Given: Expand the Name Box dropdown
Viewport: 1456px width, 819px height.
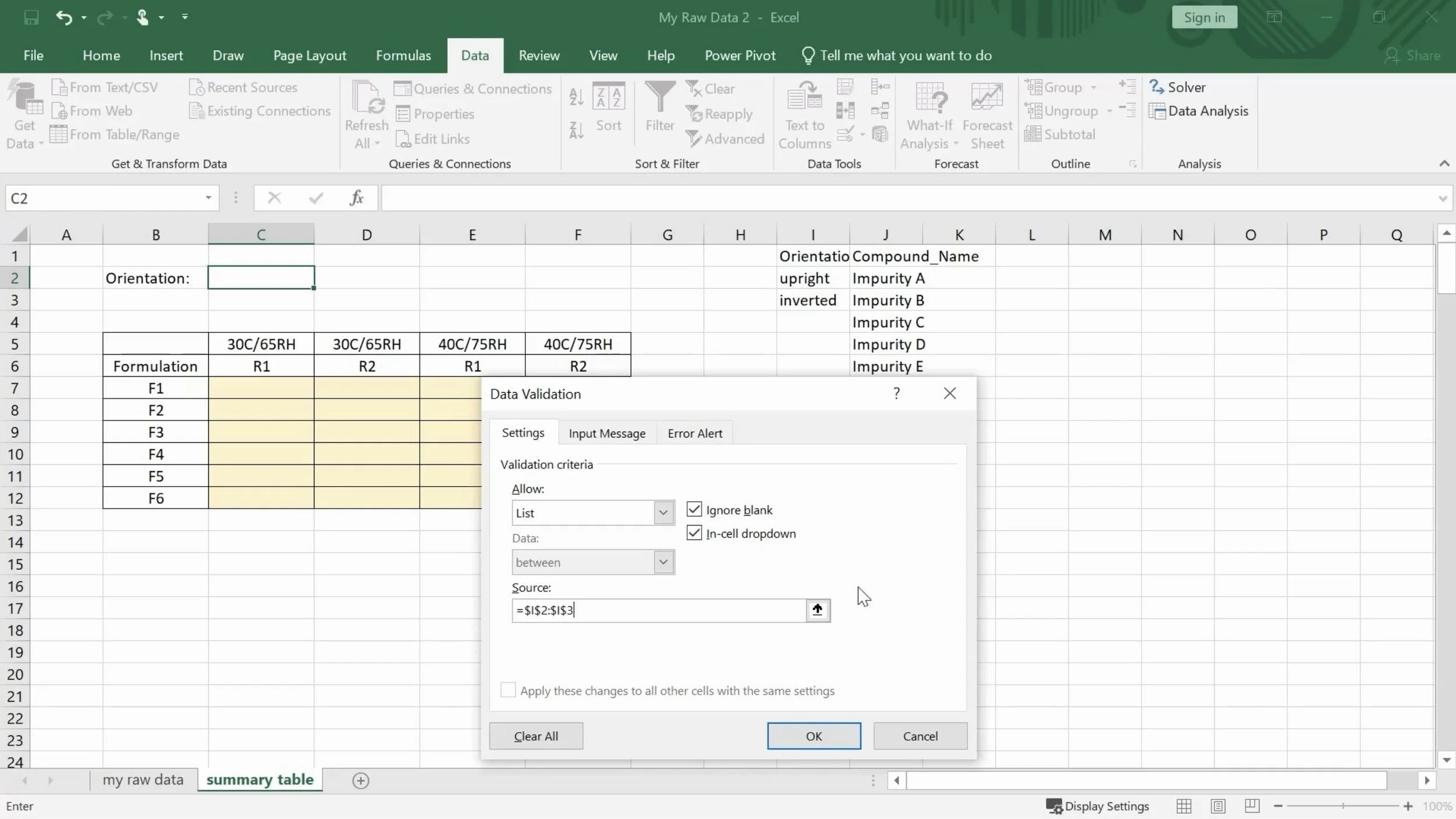Looking at the screenshot, I should (x=207, y=198).
